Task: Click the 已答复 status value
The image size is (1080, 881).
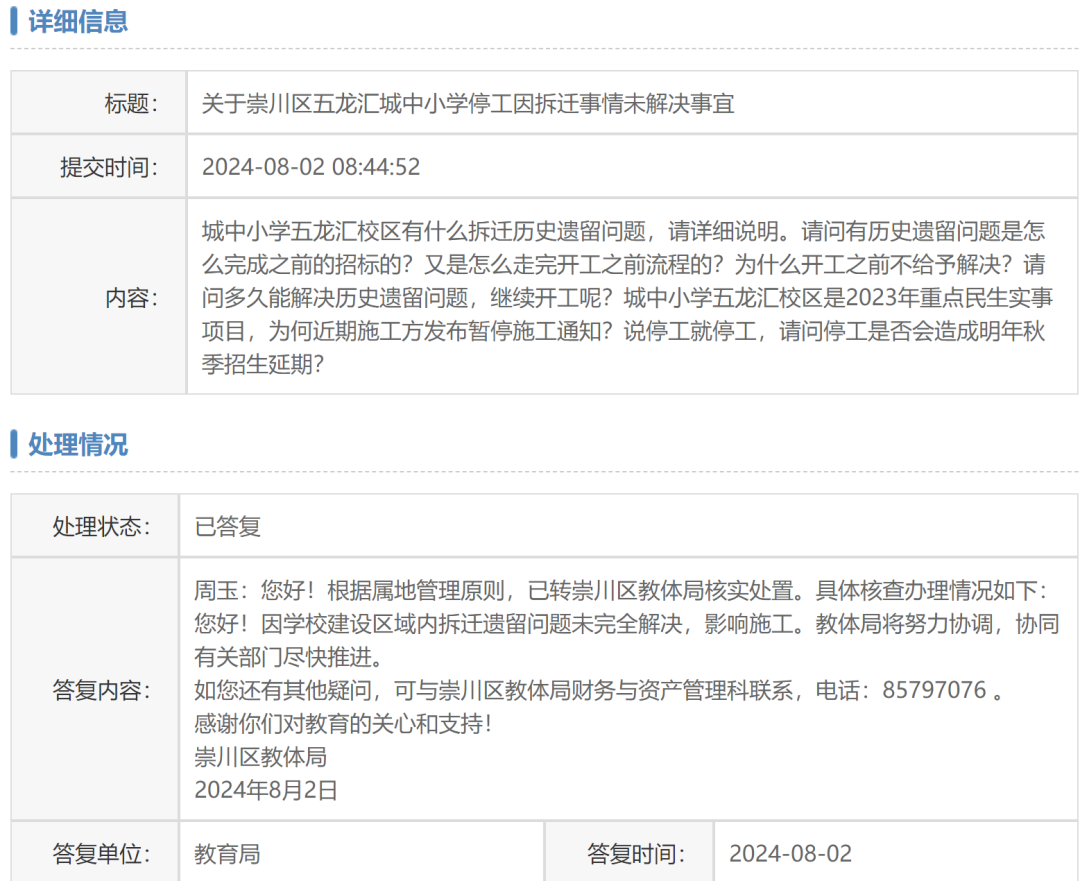Action: coord(227,527)
